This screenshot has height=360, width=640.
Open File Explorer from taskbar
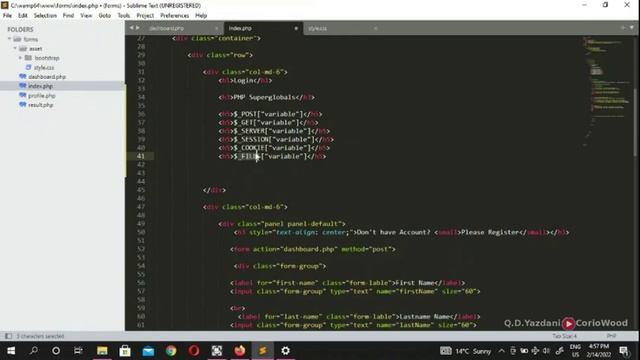pyautogui.click(x=102, y=351)
